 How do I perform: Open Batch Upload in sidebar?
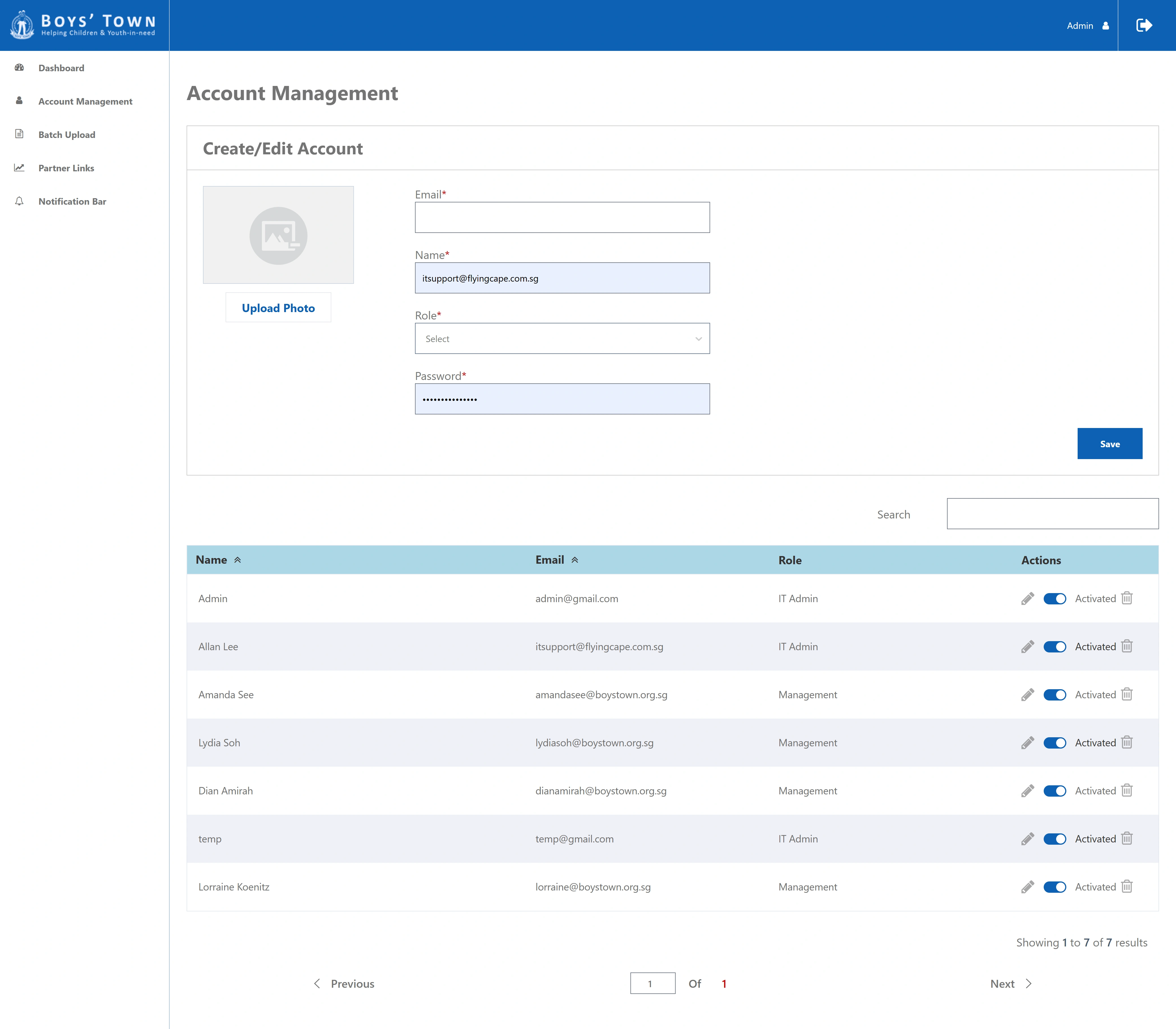click(67, 134)
